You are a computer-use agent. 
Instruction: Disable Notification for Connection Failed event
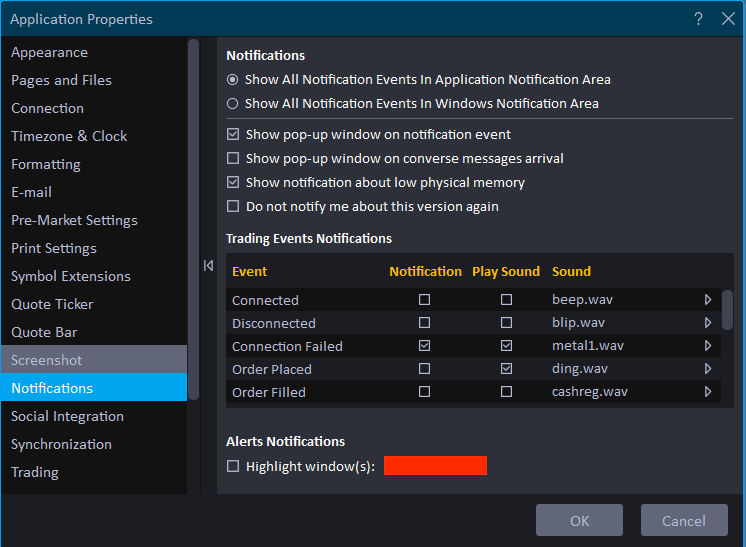(x=424, y=346)
